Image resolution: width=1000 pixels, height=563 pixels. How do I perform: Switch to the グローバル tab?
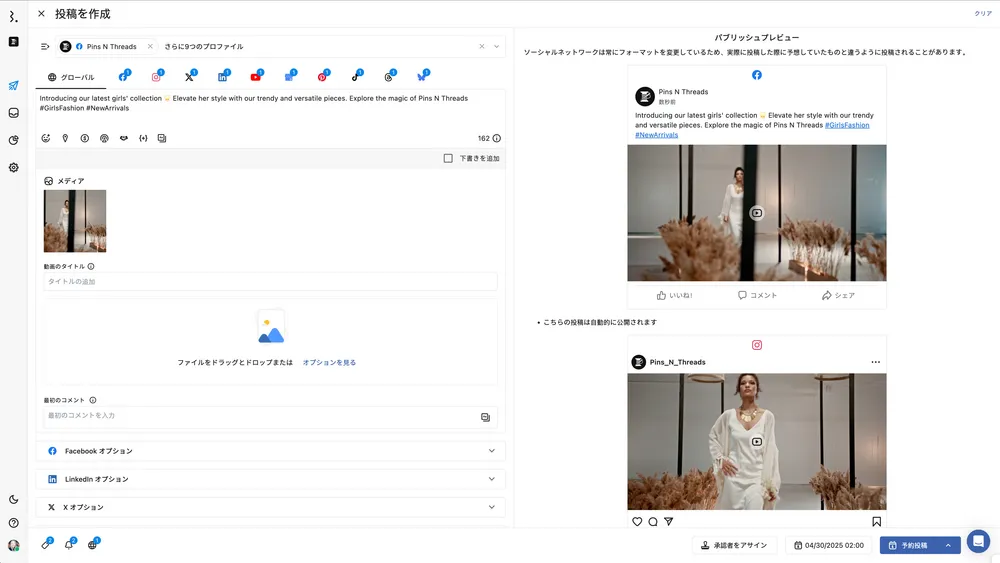pyautogui.click(x=71, y=77)
